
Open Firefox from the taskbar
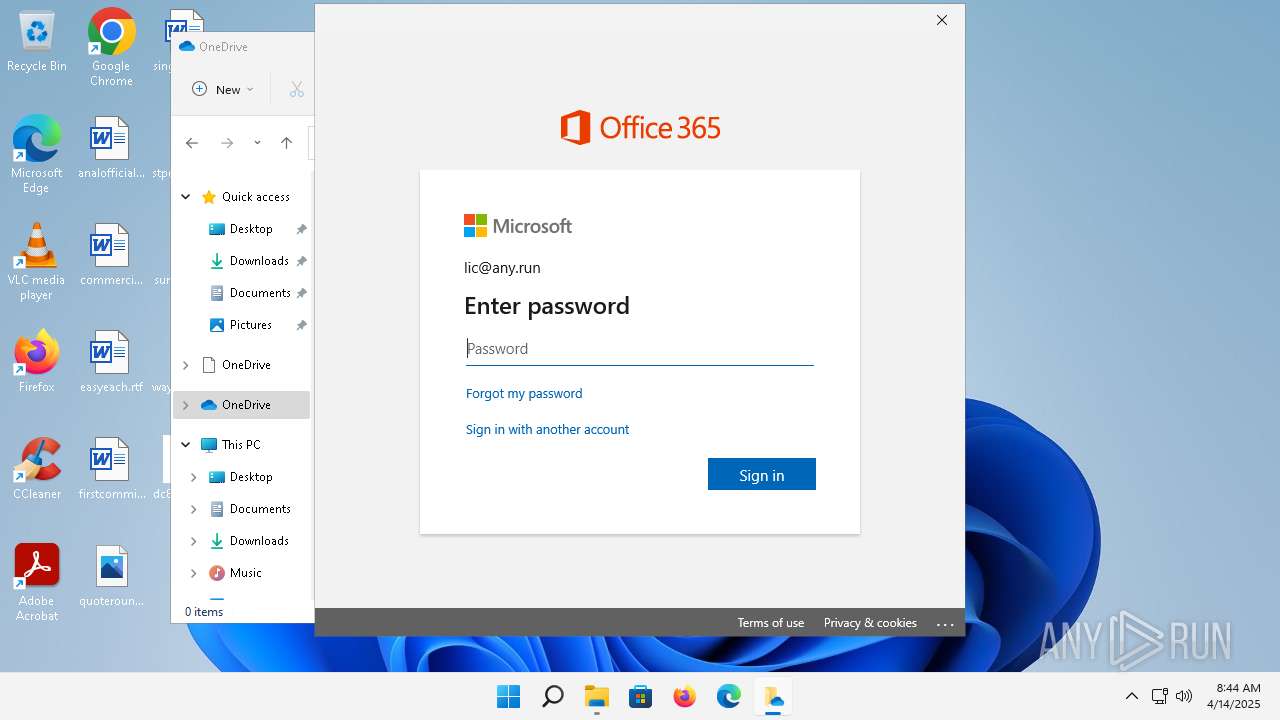click(684, 696)
